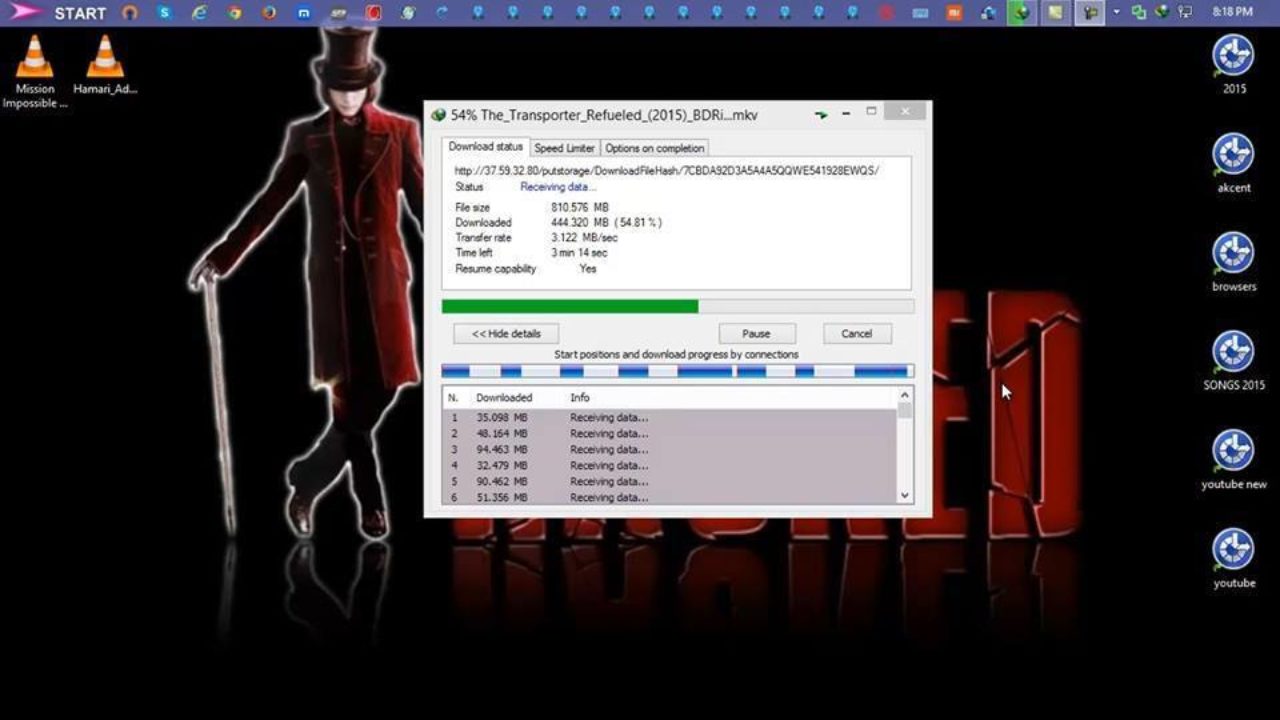
Task: Launch Internet Explorer from the taskbar
Action: (x=199, y=13)
